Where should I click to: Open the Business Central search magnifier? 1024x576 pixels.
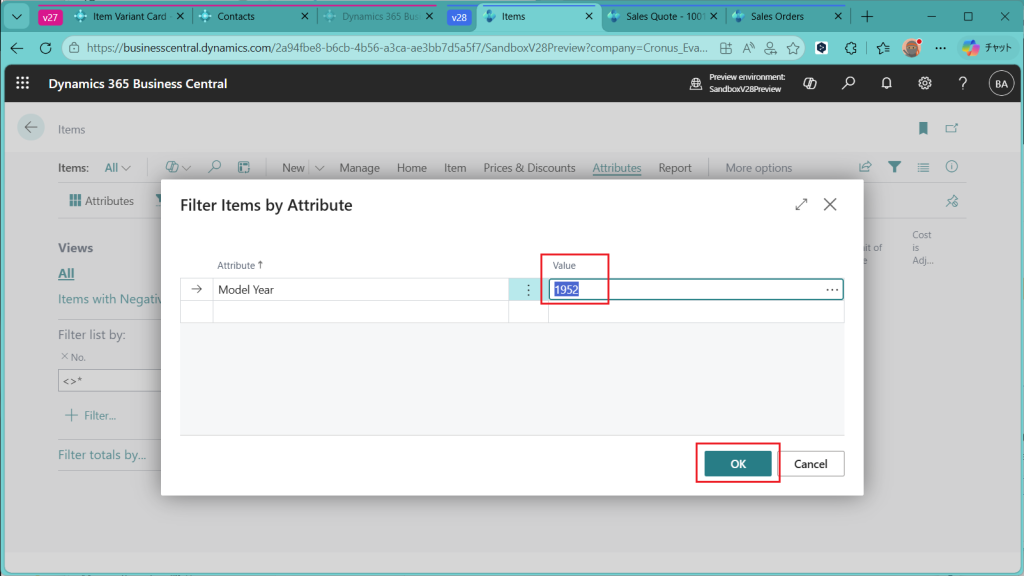849,84
